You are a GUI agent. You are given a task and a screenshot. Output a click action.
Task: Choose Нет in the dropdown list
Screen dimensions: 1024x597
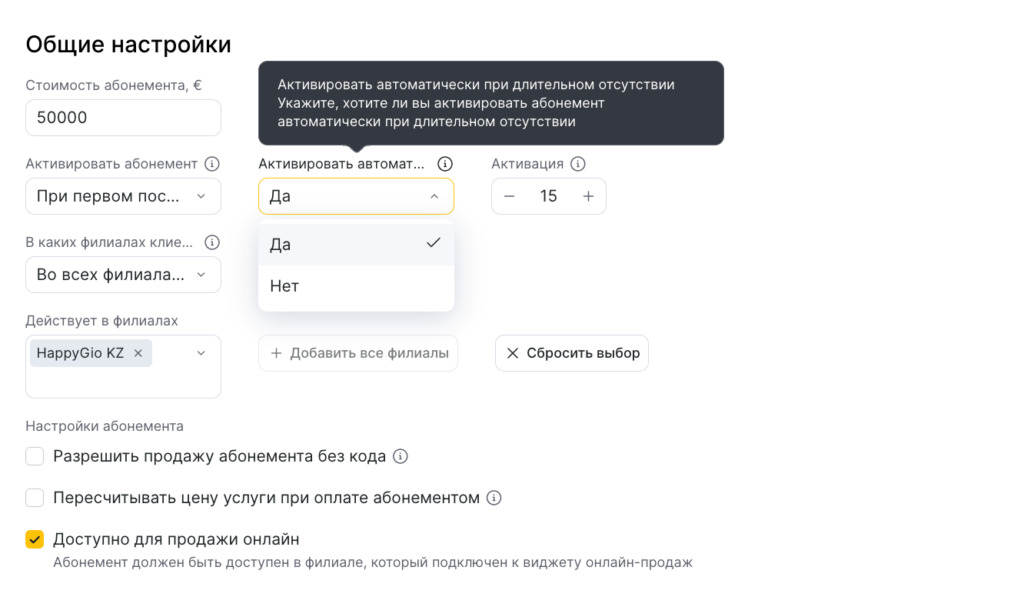tap(355, 286)
